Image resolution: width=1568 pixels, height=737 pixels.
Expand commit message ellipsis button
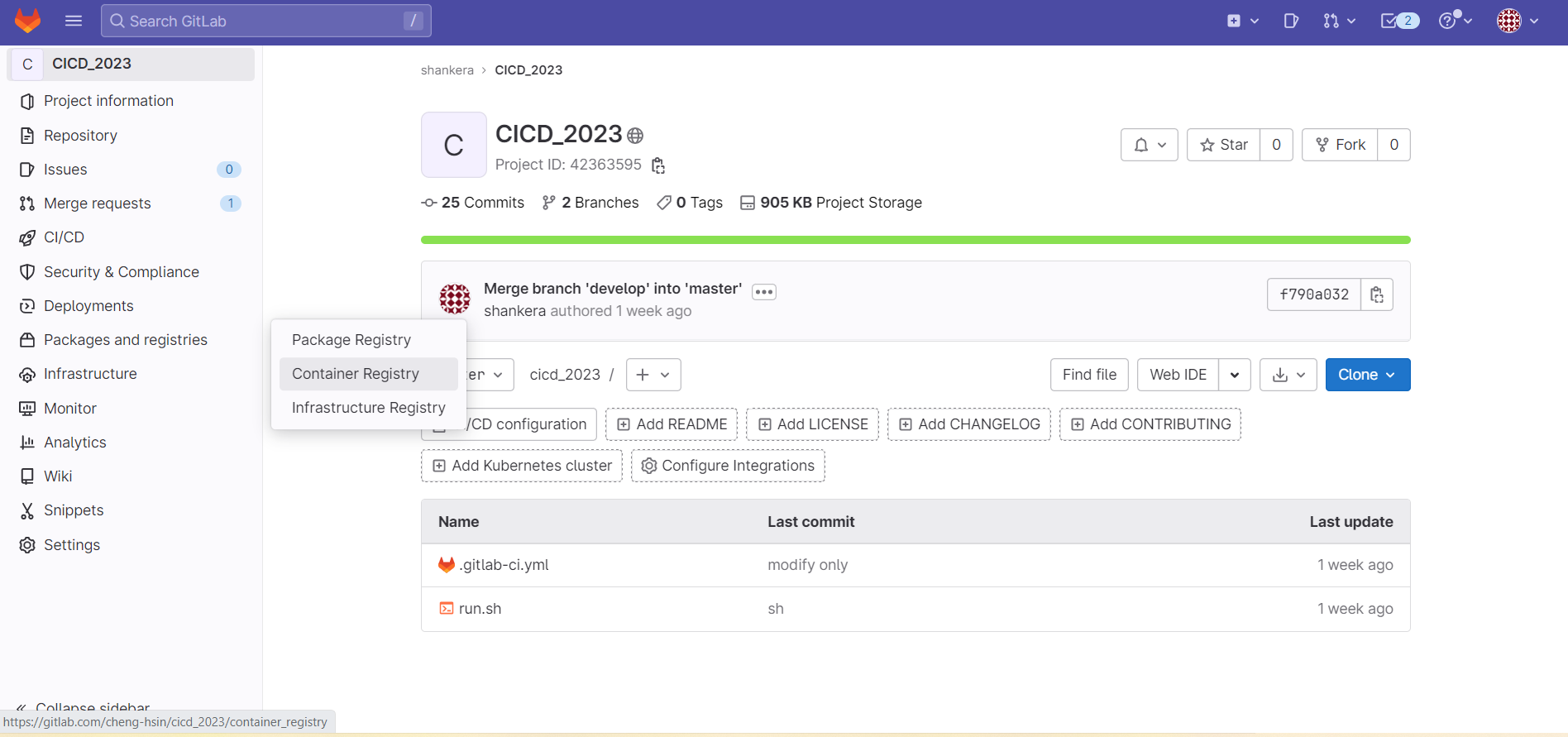[x=763, y=292]
